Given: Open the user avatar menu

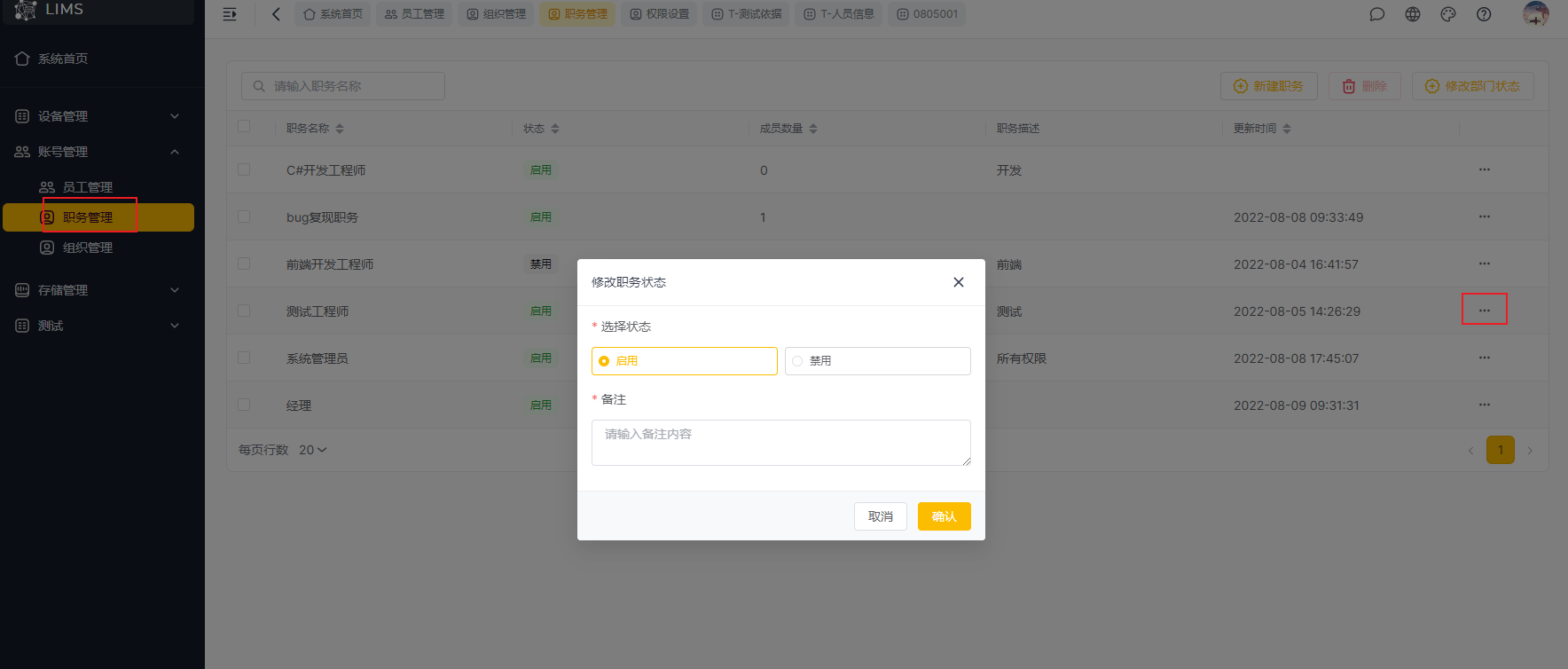Looking at the screenshot, I should (x=1536, y=13).
